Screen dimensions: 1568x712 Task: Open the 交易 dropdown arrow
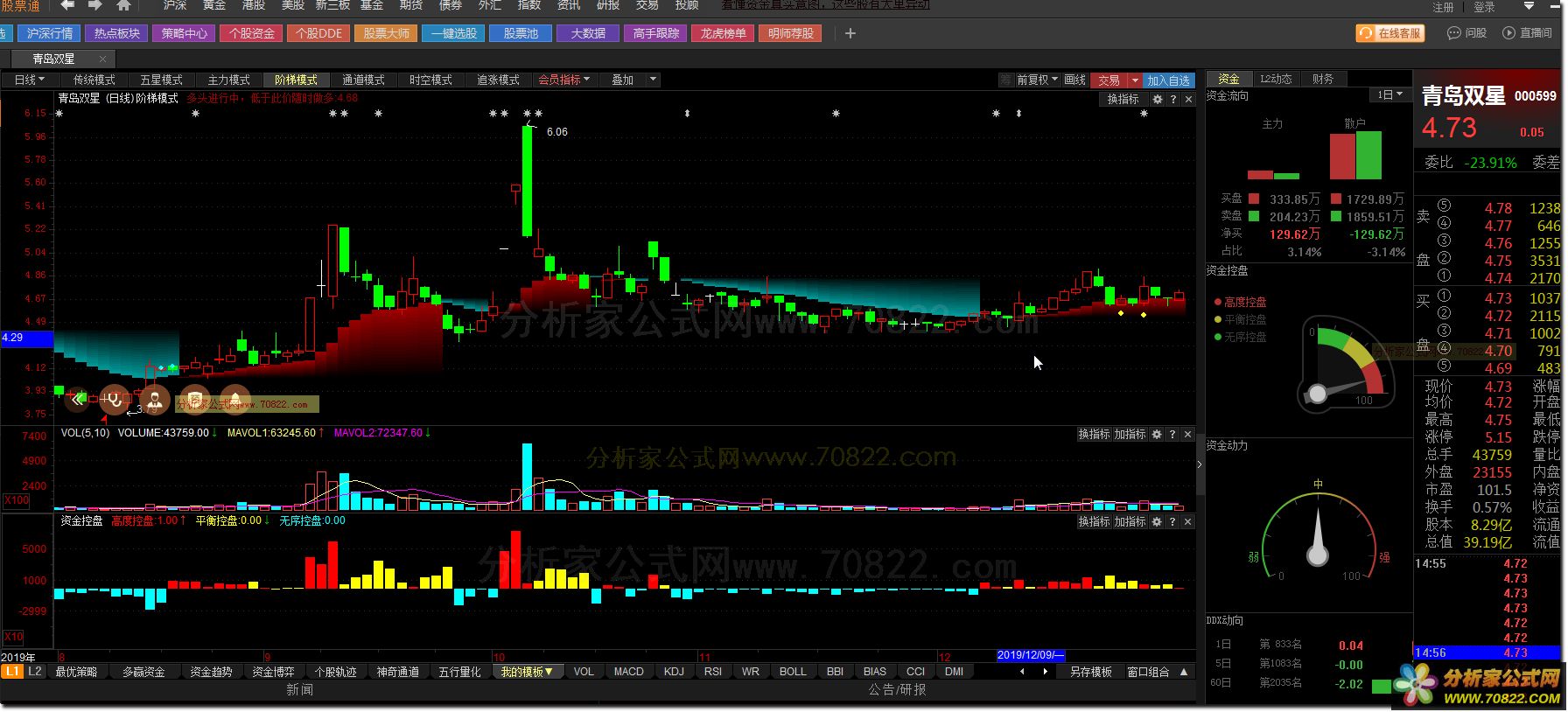(1135, 80)
